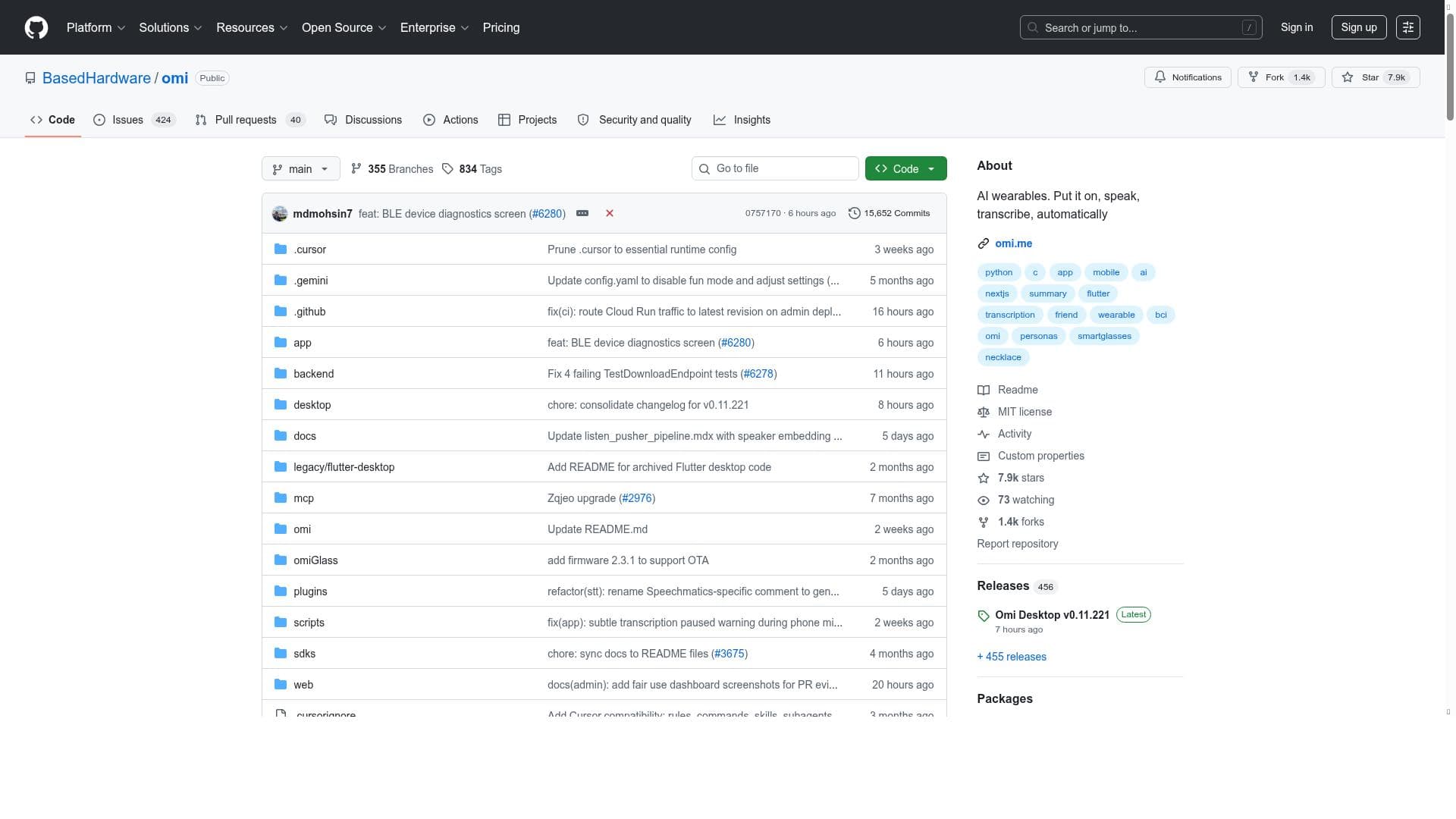Switch to the Issues tab

tap(134, 120)
